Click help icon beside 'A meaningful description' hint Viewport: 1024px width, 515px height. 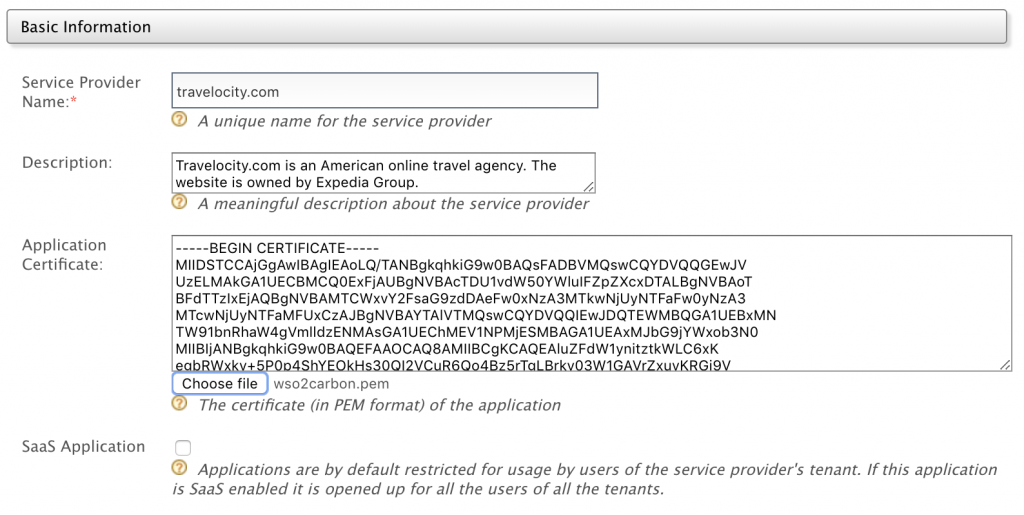pos(179,202)
